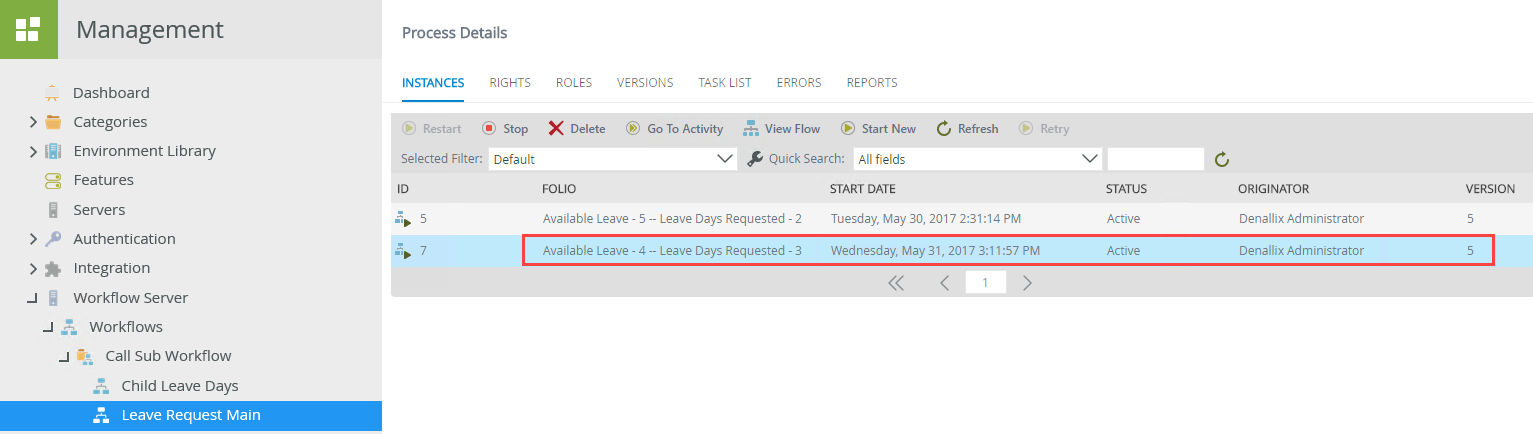Viewport: 1533px width, 434px height.
Task: Click the Child Leave Days workflow icon
Action: click(101, 386)
